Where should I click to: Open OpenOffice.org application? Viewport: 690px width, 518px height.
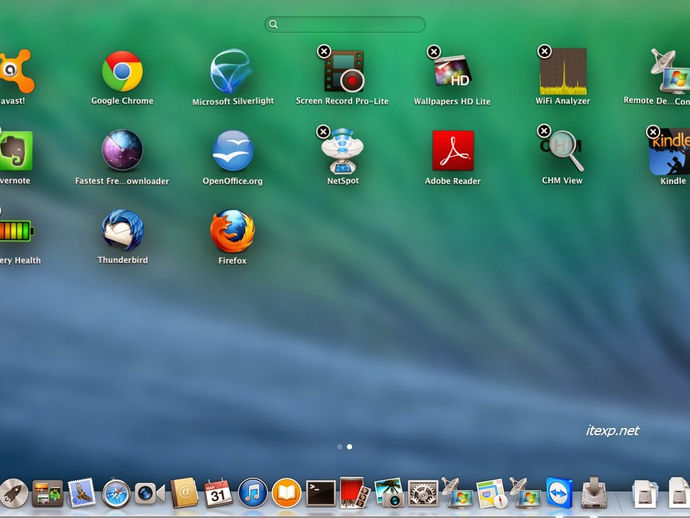[233, 151]
